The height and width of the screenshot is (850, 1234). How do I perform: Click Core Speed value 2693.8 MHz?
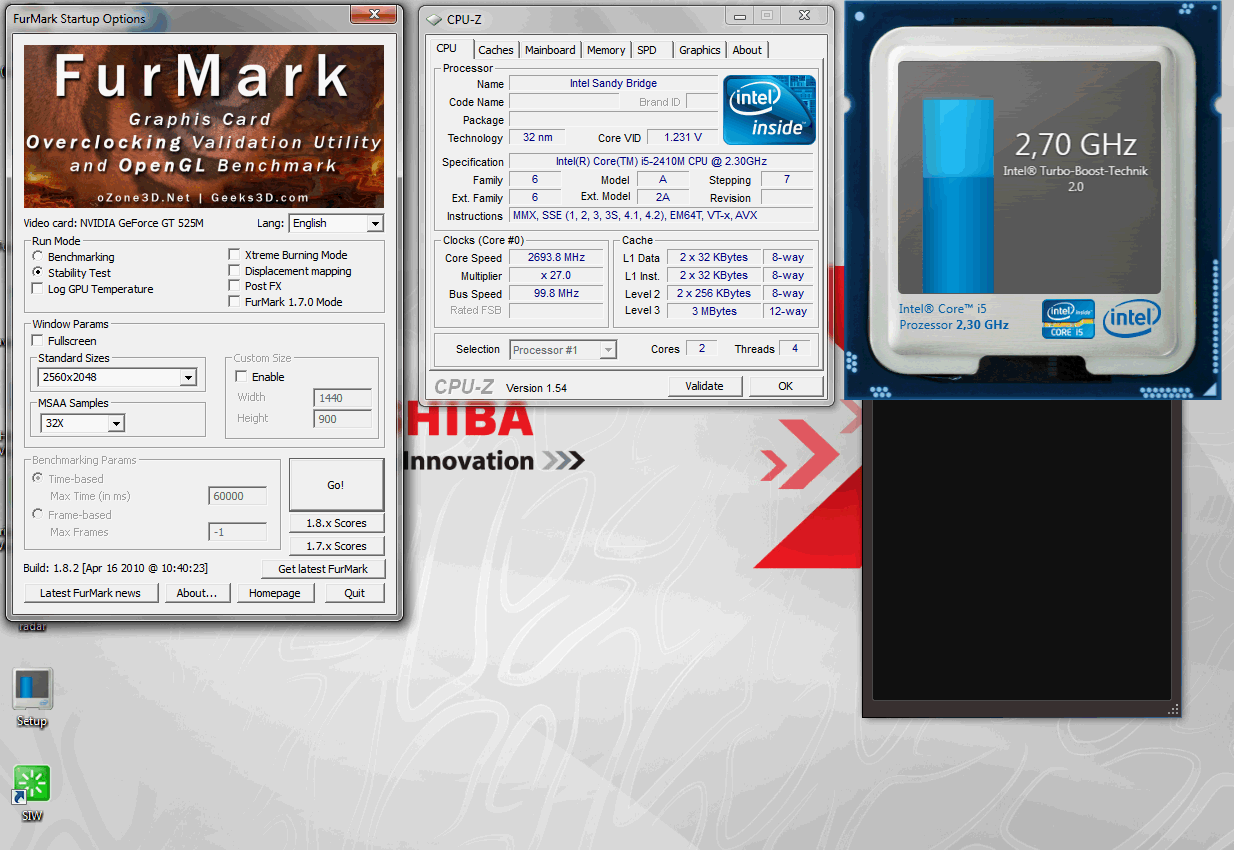pos(557,258)
